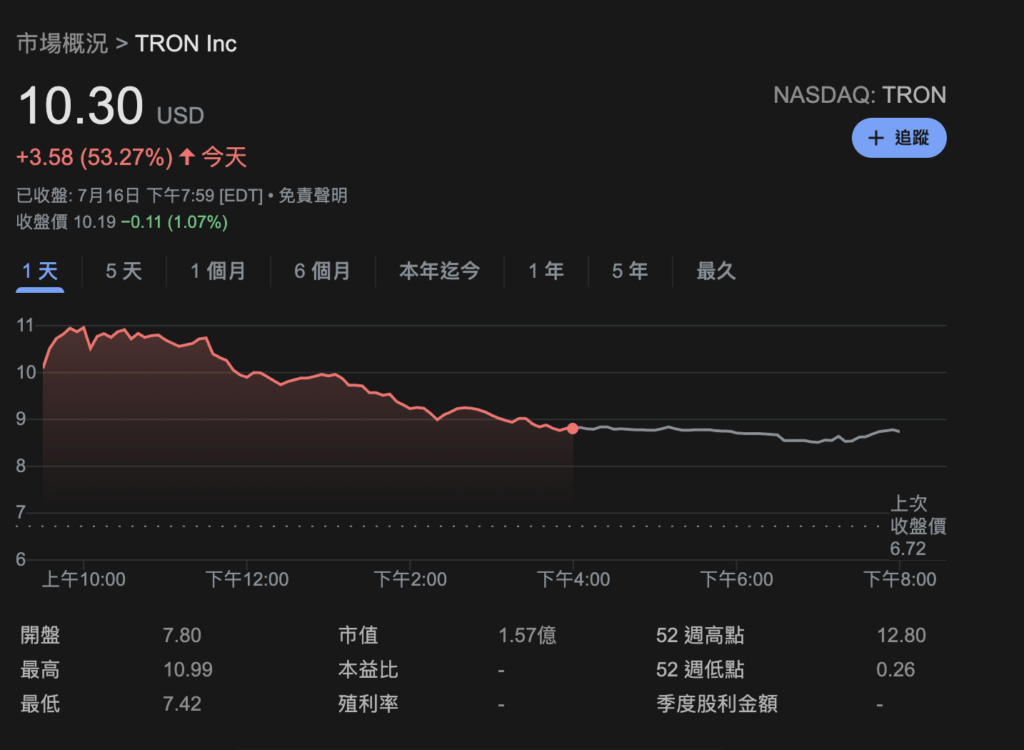Click the 追蹤 follow button
Screen dimensions: 1024x750
(x=899, y=138)
